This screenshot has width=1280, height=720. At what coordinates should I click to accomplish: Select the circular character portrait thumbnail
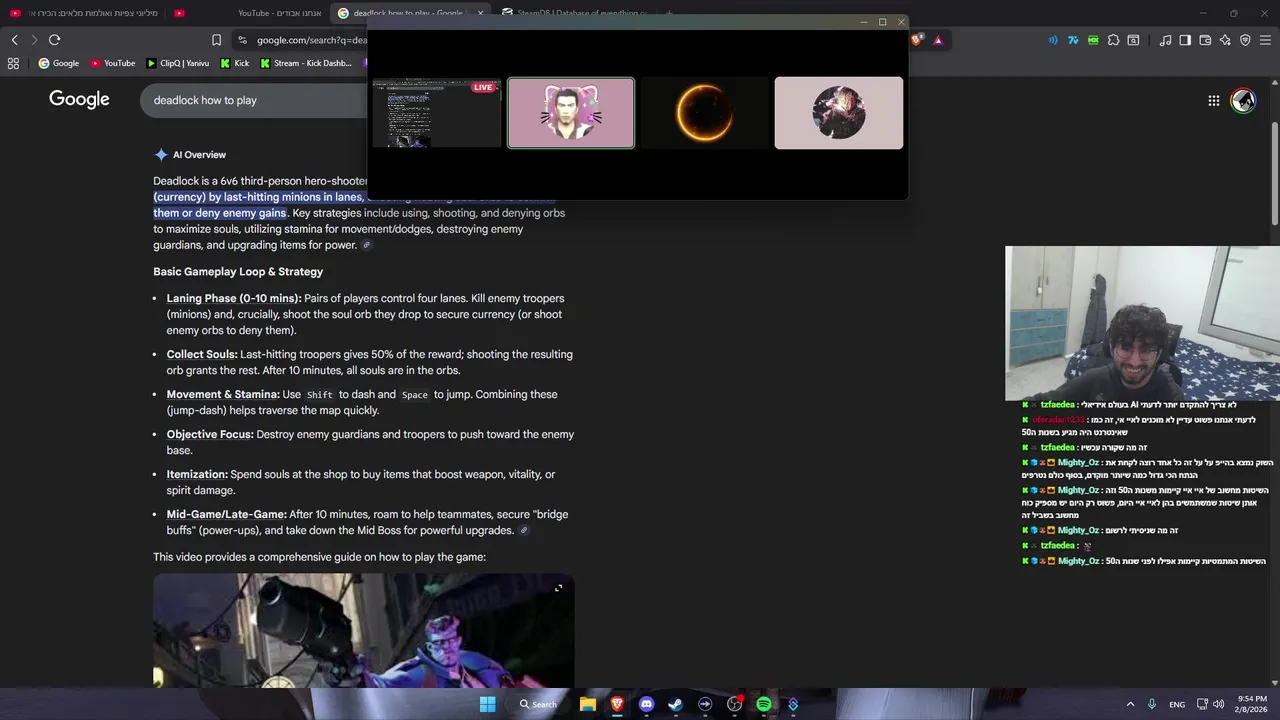click(839, 113)
